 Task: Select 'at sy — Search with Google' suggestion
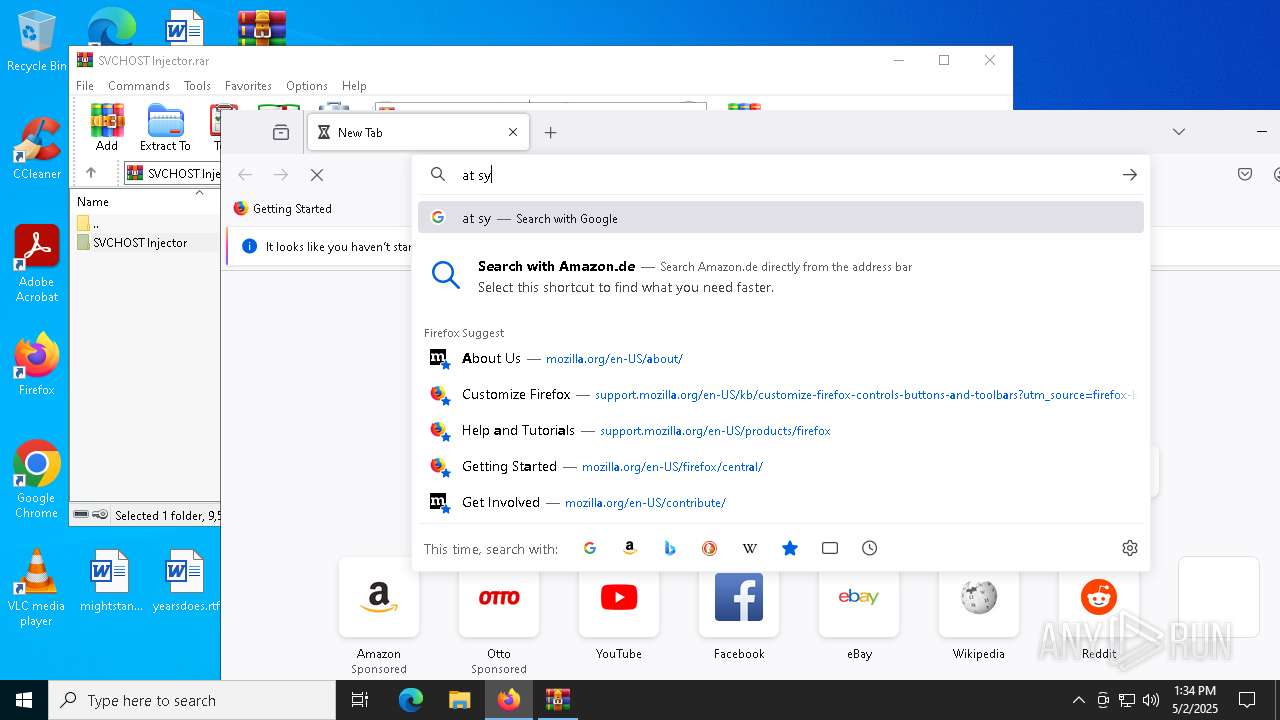(781, 218)
